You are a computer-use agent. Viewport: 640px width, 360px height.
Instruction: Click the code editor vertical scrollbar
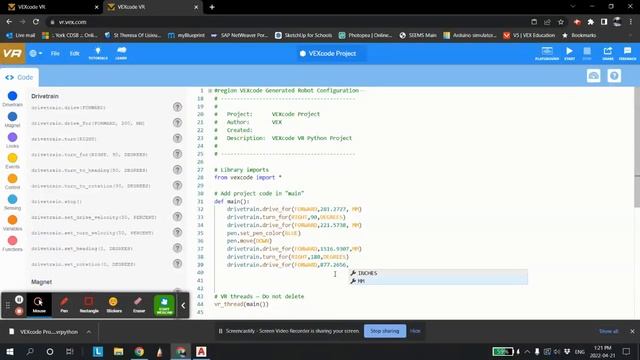pyautogui.click(x=637, y=147)
